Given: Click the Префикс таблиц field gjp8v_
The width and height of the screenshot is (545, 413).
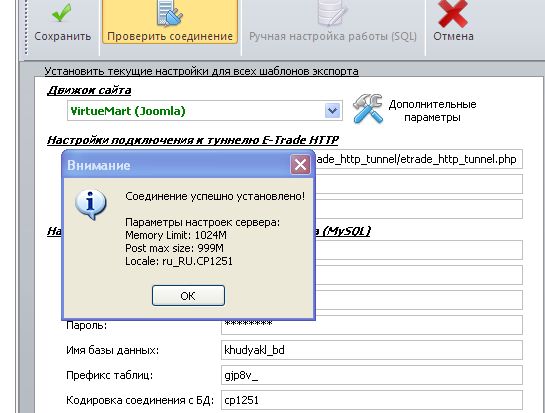Looking at the screenshot, I should coord(372,375).
